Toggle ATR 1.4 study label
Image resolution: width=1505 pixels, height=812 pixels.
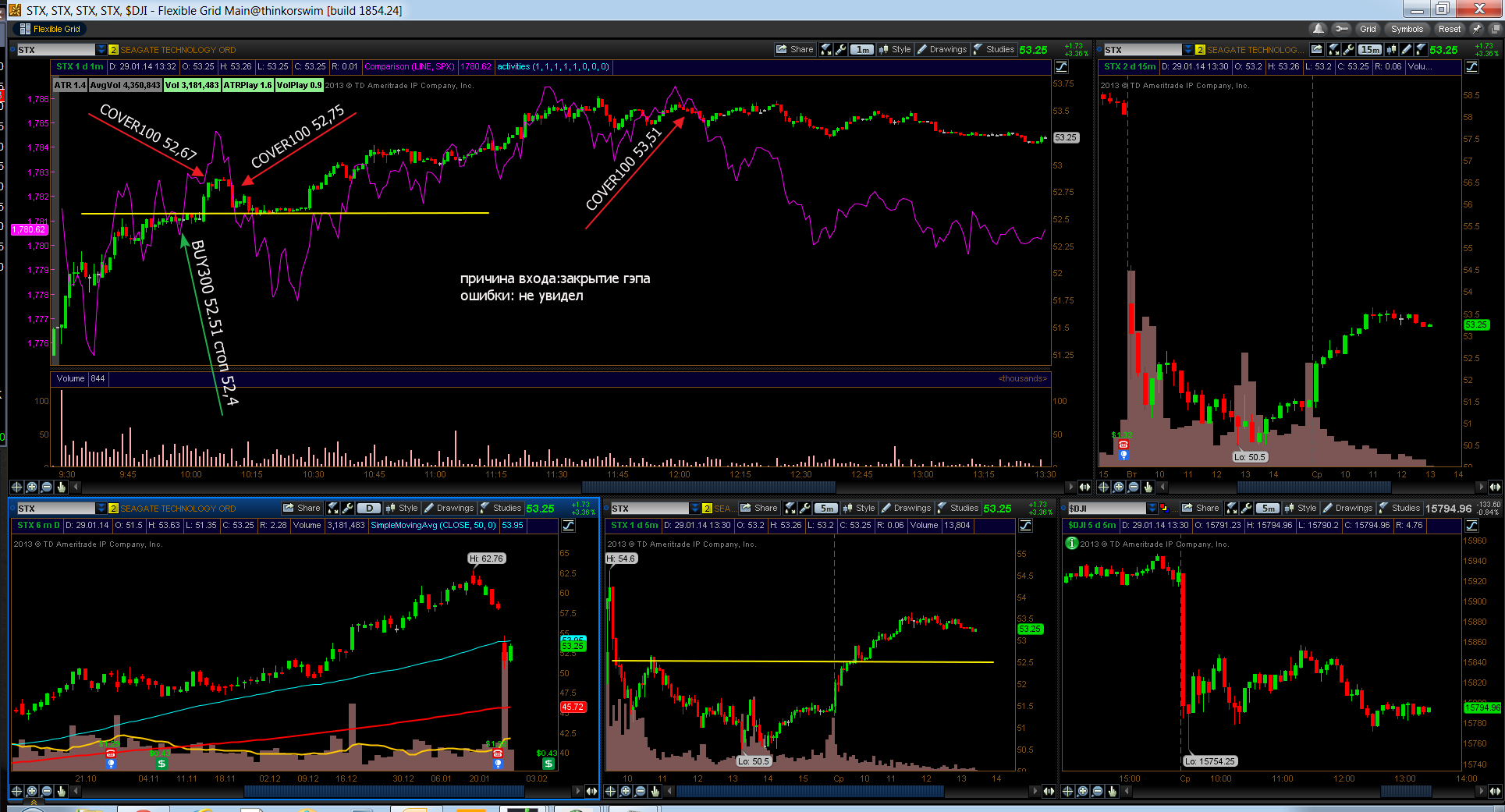coord(70,85)
